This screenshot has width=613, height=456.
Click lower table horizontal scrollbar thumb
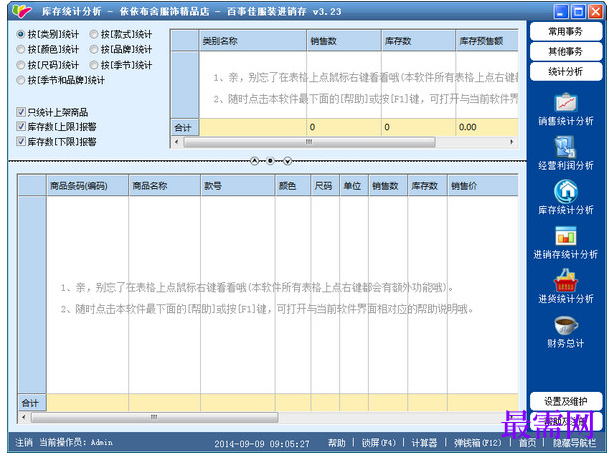[154, 417]
